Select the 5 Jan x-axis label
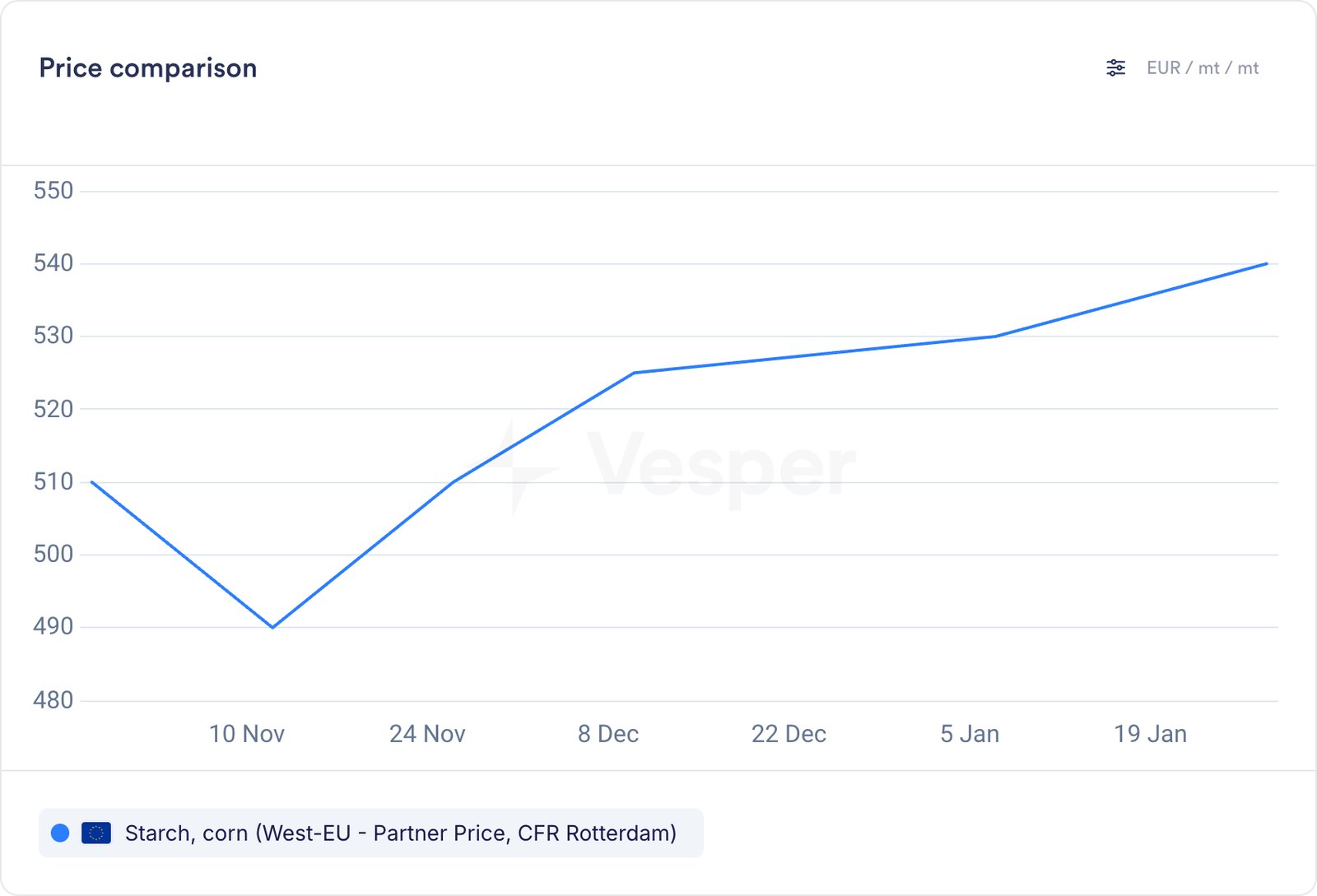Screen dimensions: 1317x896 [970, 734]
